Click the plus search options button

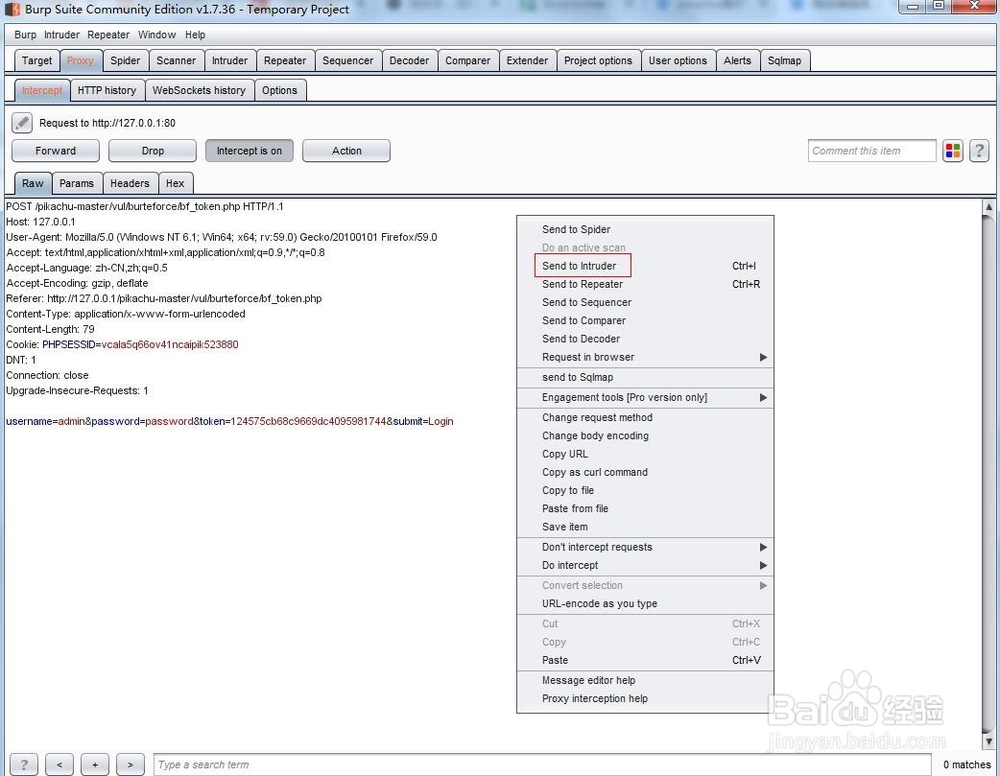tap(95, 765)
